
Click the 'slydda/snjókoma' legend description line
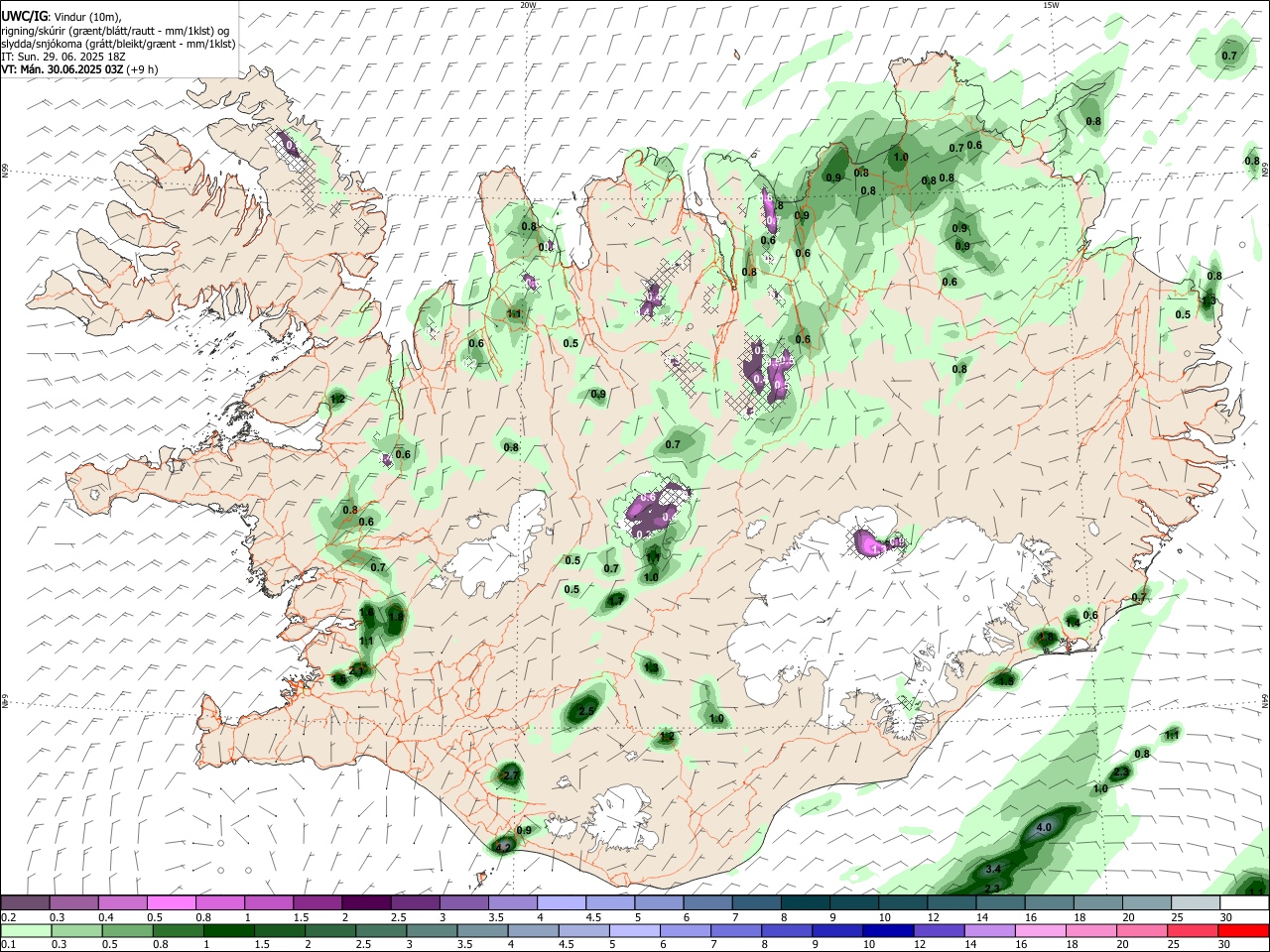118,44
